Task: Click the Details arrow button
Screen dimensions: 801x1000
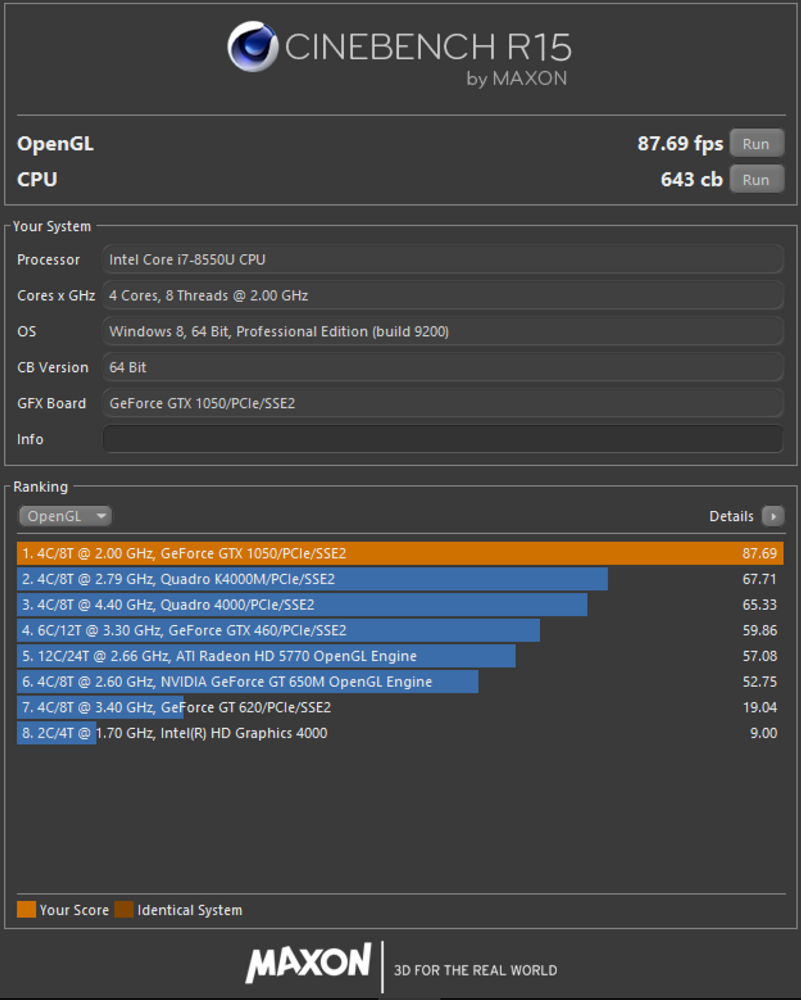Action: coord(773,515)
